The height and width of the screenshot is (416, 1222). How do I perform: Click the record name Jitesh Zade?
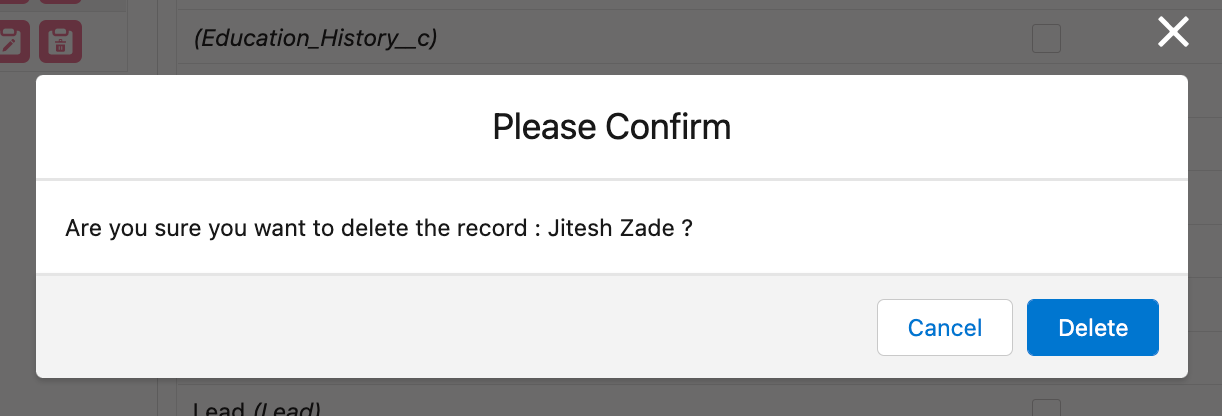click(x=610, y=227)
